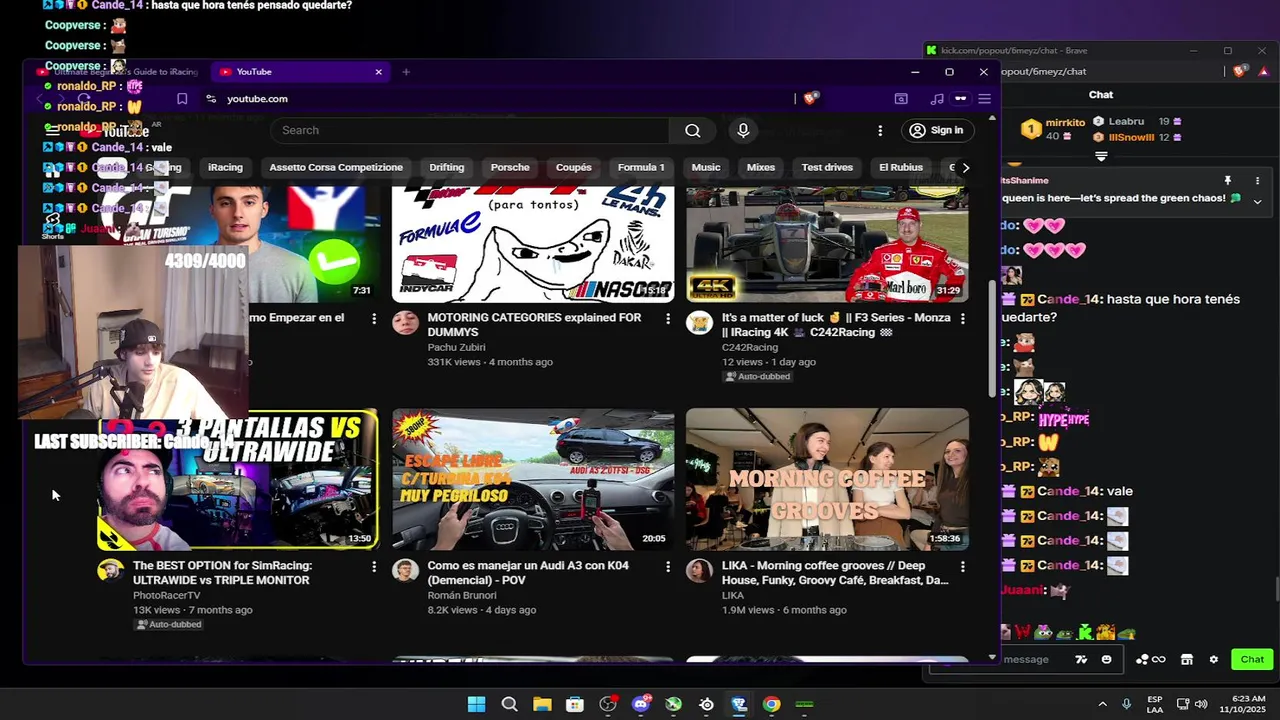Screen dimensions: 1280x720
Task: Open Discord from the taskbar
Action: click(x=641, y=704)
